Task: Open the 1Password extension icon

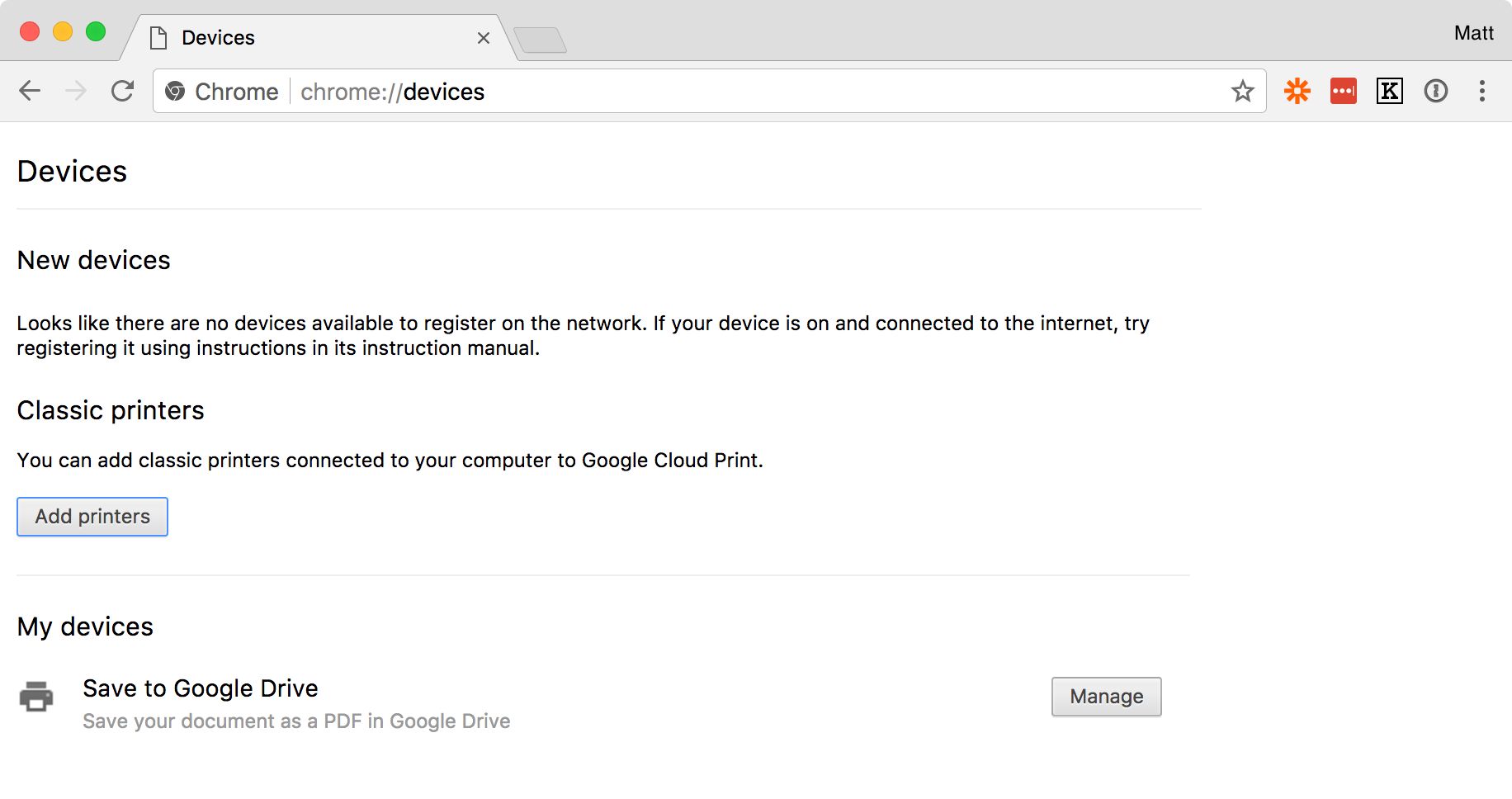Action: click(x=1435, y=91)
